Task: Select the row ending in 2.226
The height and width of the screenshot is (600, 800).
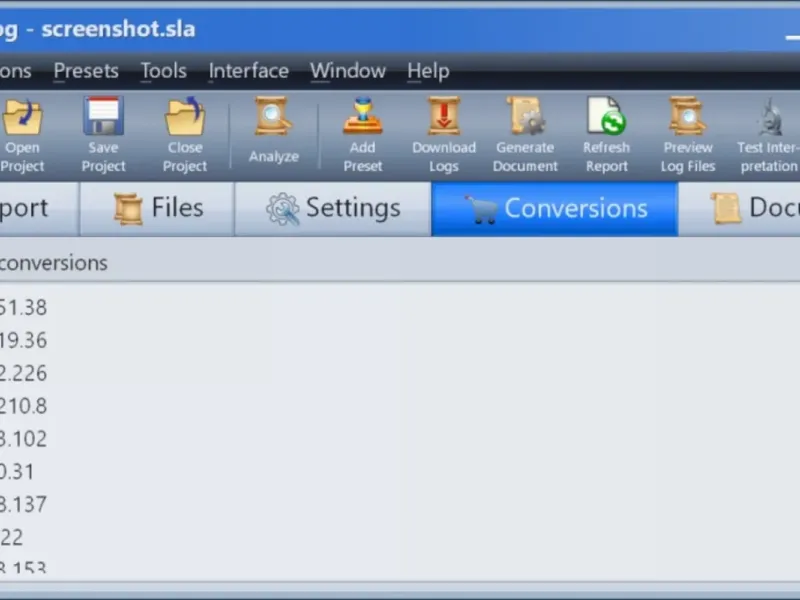Action: pyautogui.click(x=400, y=373)
